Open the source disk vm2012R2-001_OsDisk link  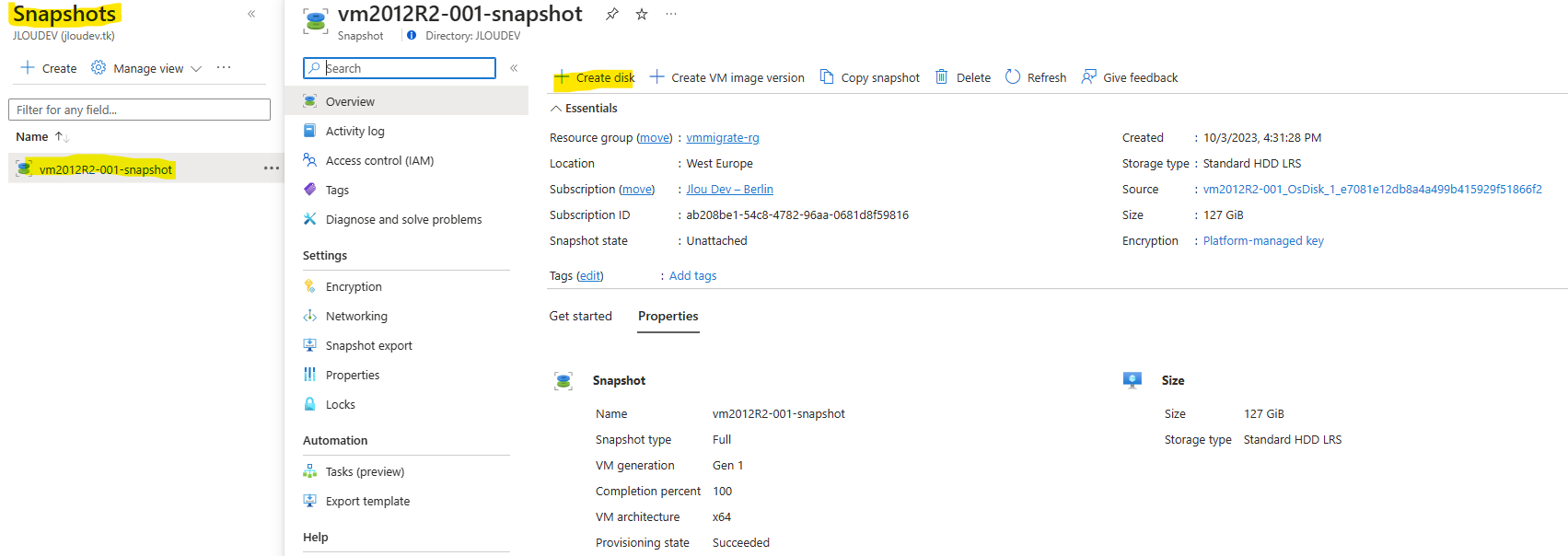pyautogui.click(x=1372, y=190)
